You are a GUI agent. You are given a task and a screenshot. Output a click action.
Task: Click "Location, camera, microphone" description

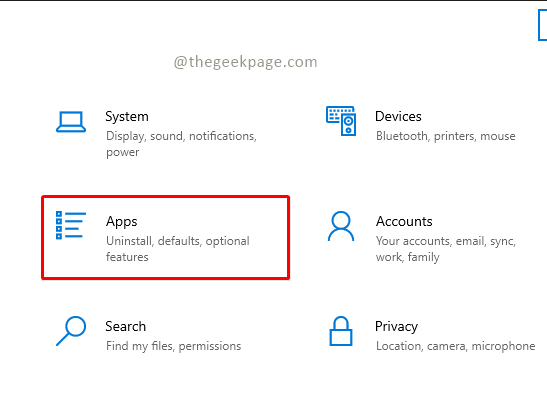click(x=455, y=346)
